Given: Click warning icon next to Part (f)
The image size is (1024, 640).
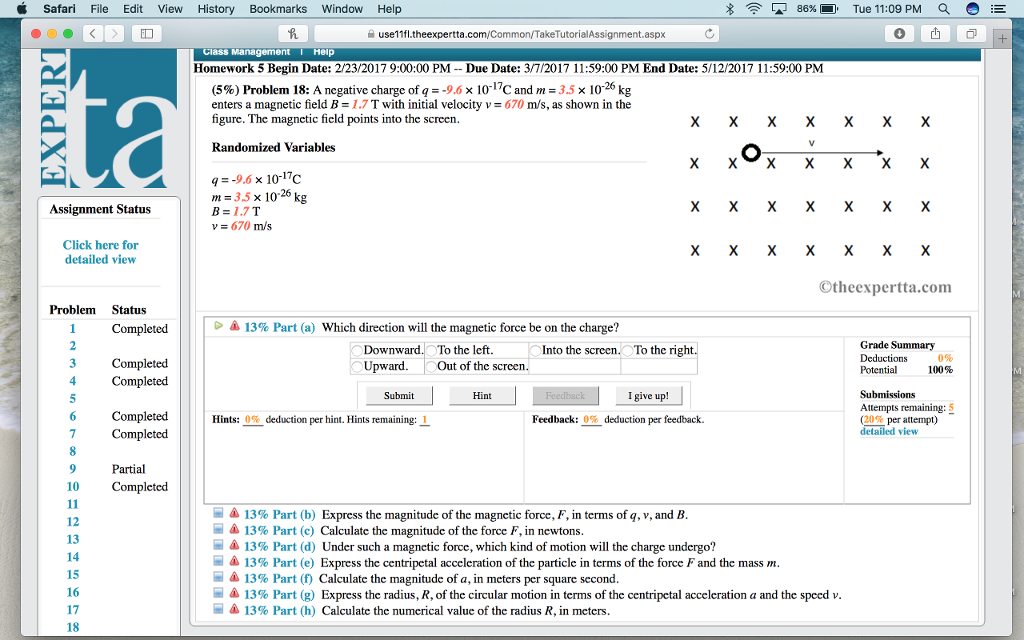Looking at the screenshot, I should (x=234, y=577).
